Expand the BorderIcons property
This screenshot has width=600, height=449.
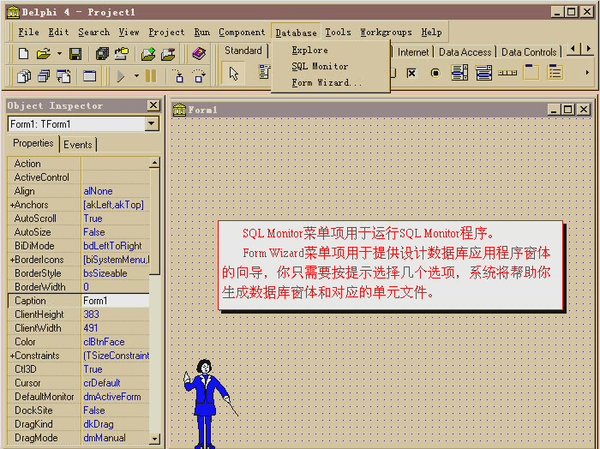(x=12, y=259)
